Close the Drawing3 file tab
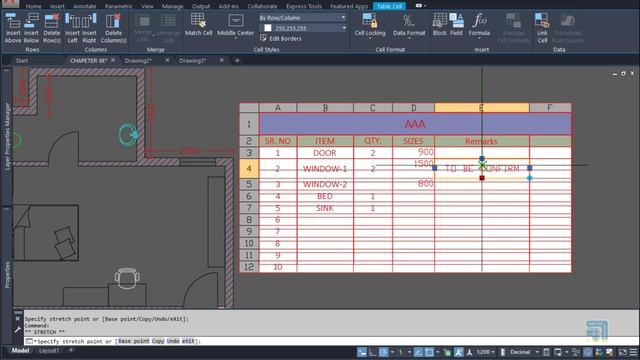Screen dimensions: 640x360 pyautogui.click(x=222, y=60)
